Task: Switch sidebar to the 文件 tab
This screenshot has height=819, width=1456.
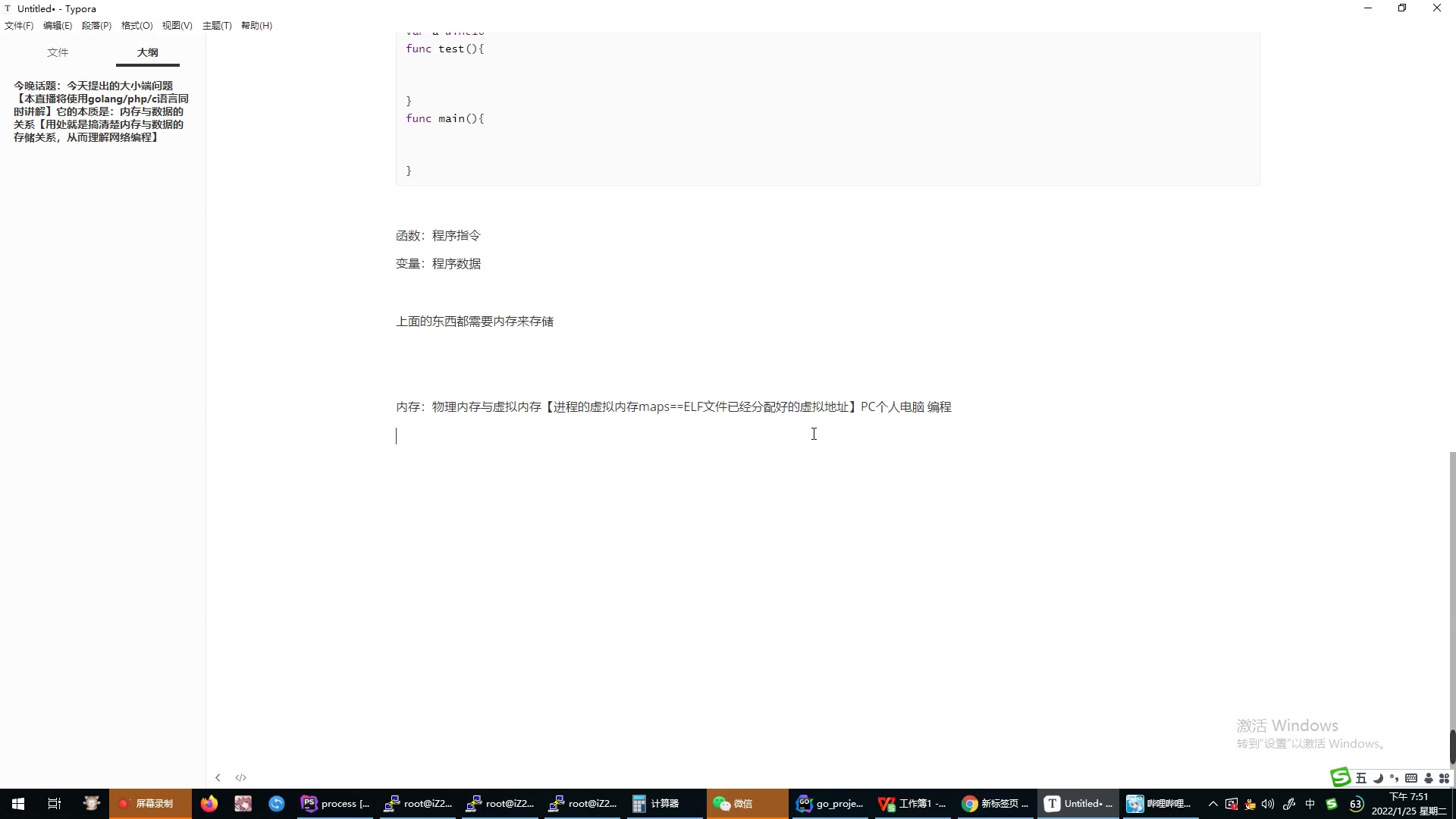Action: [58, 52]
